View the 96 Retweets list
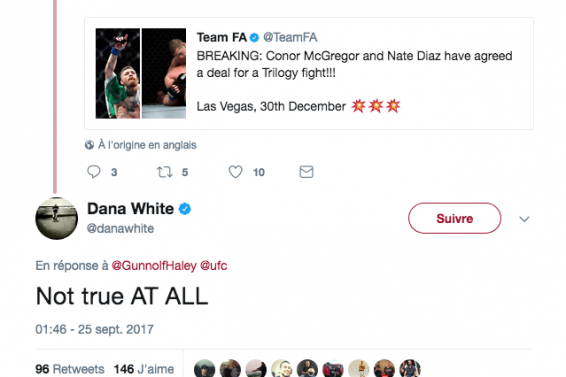The image size is (566, 377). [70, 369]
